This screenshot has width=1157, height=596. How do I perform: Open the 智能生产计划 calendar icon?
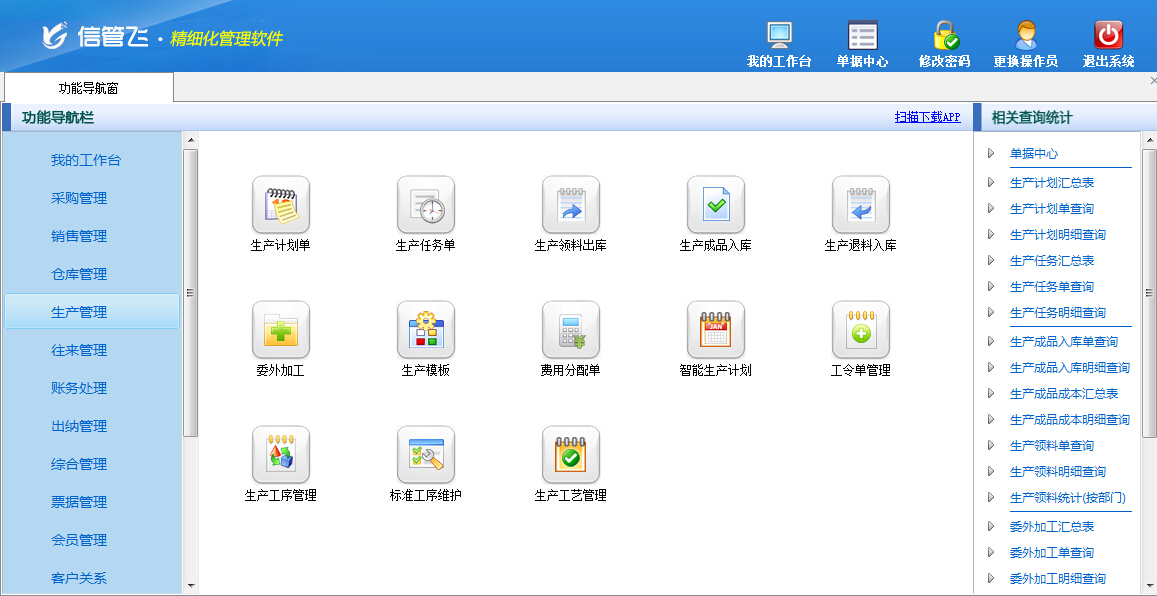point(716,330)
